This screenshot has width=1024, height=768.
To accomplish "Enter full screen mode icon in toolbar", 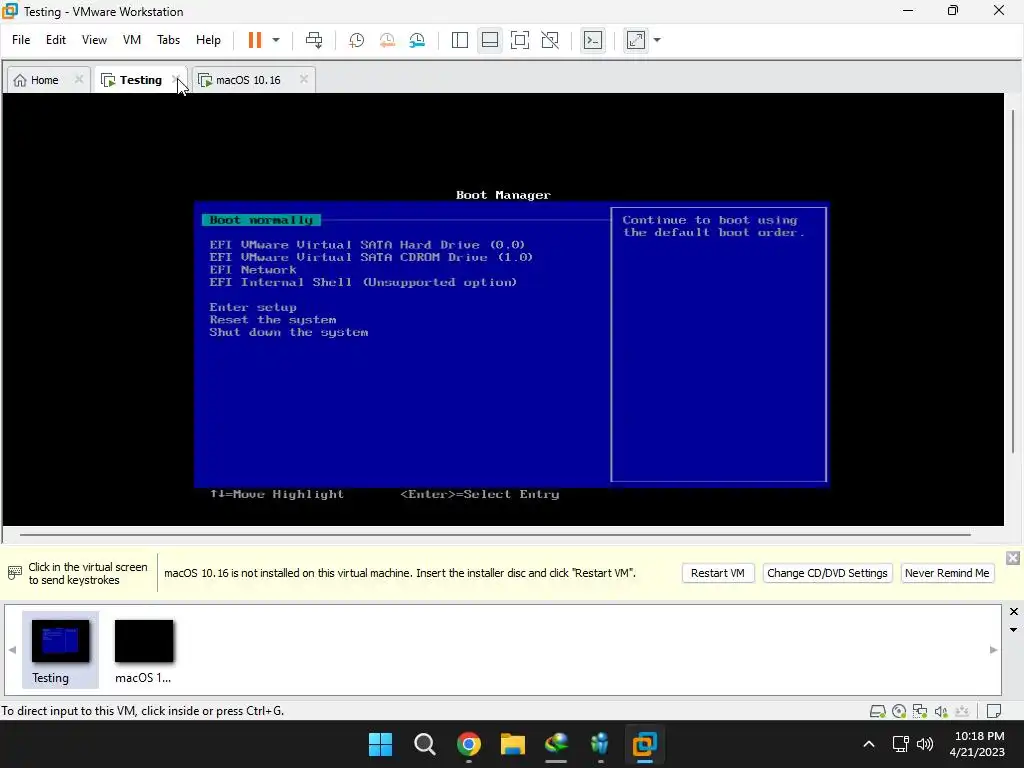I will point(520,40).
